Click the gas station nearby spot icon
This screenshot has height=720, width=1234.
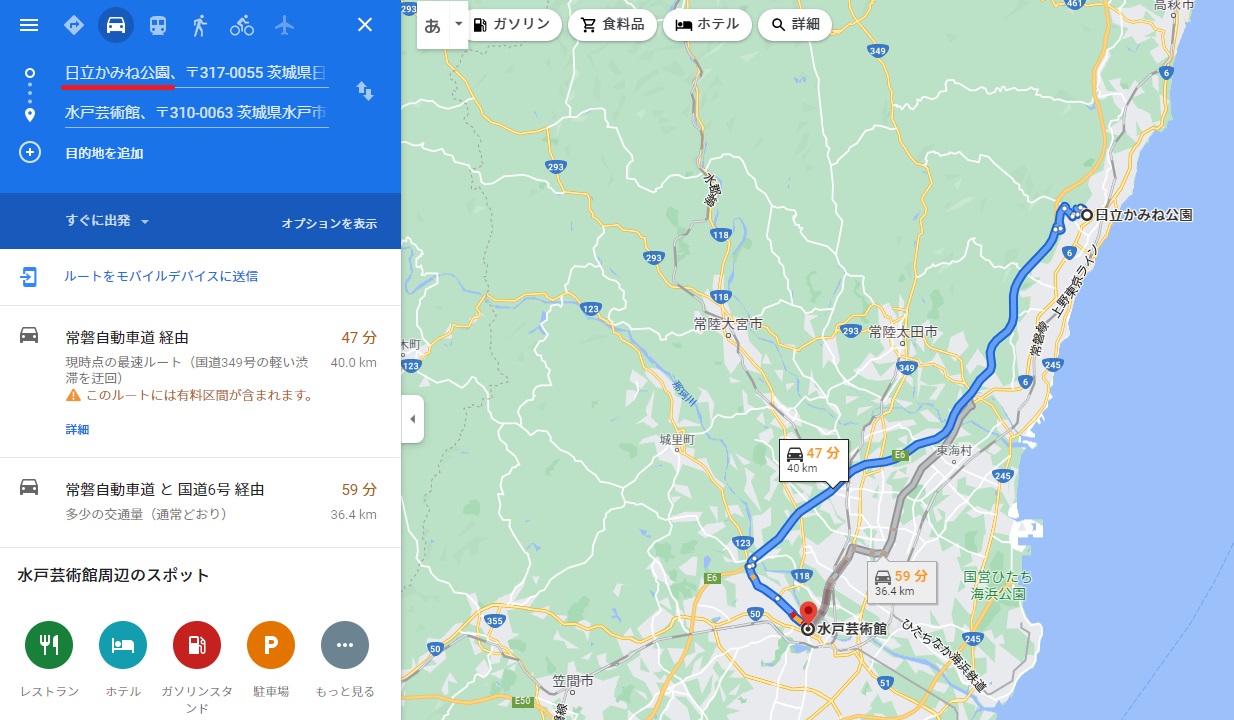pyautogui.click(x=197, y=645)
